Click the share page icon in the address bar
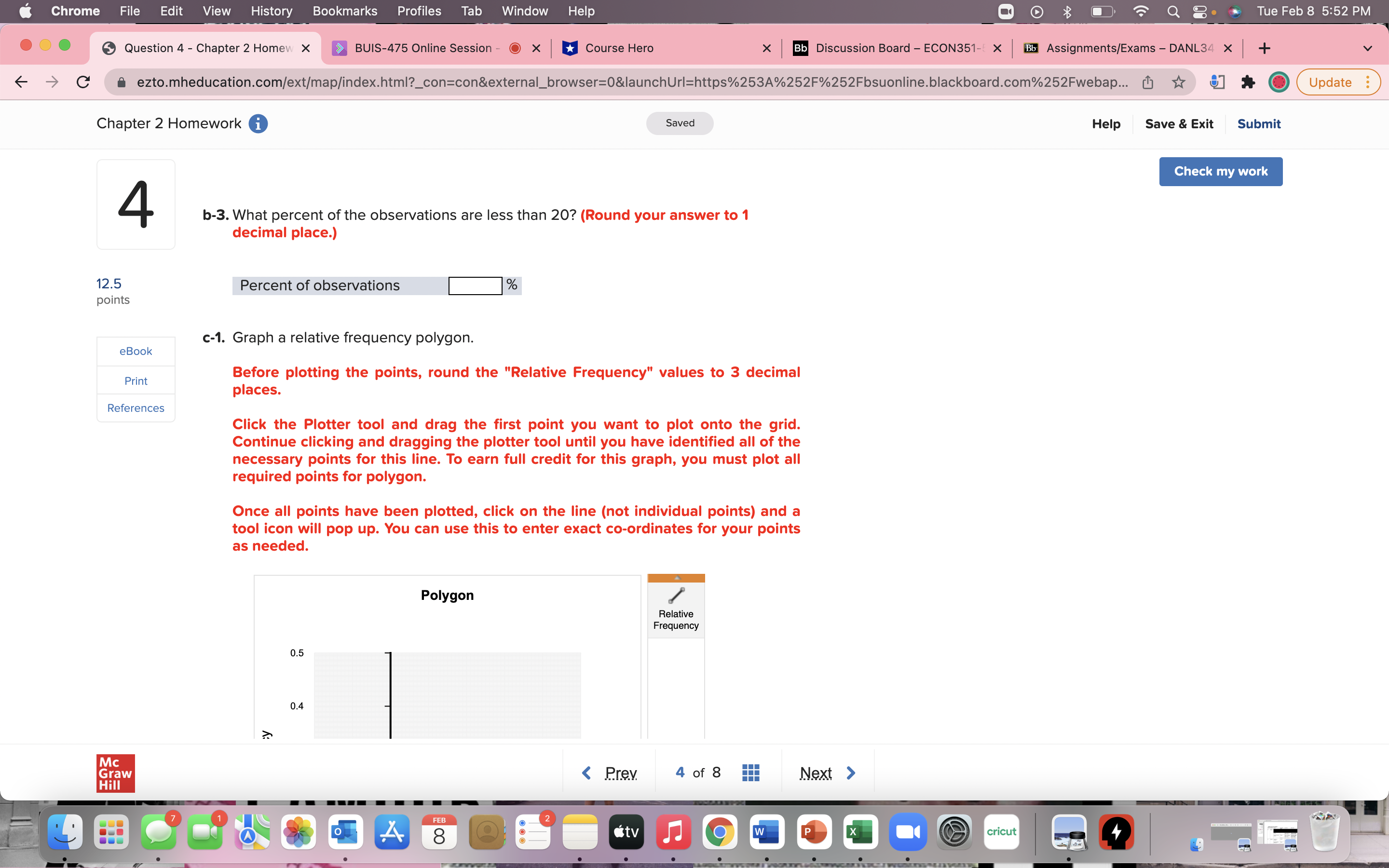1389x868 pixels. pos(1147,82)
